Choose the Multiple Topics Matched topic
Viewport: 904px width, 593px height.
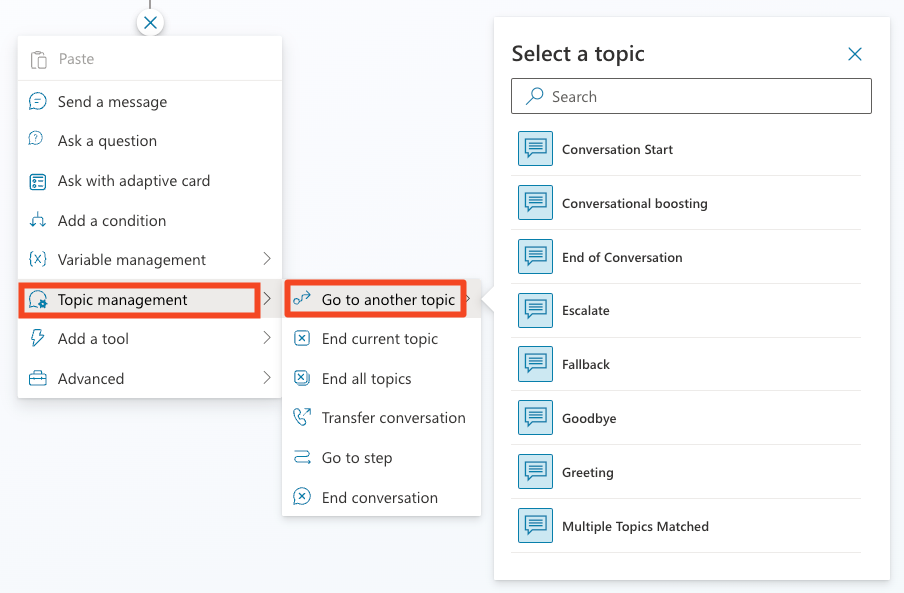tap(635, 527)
